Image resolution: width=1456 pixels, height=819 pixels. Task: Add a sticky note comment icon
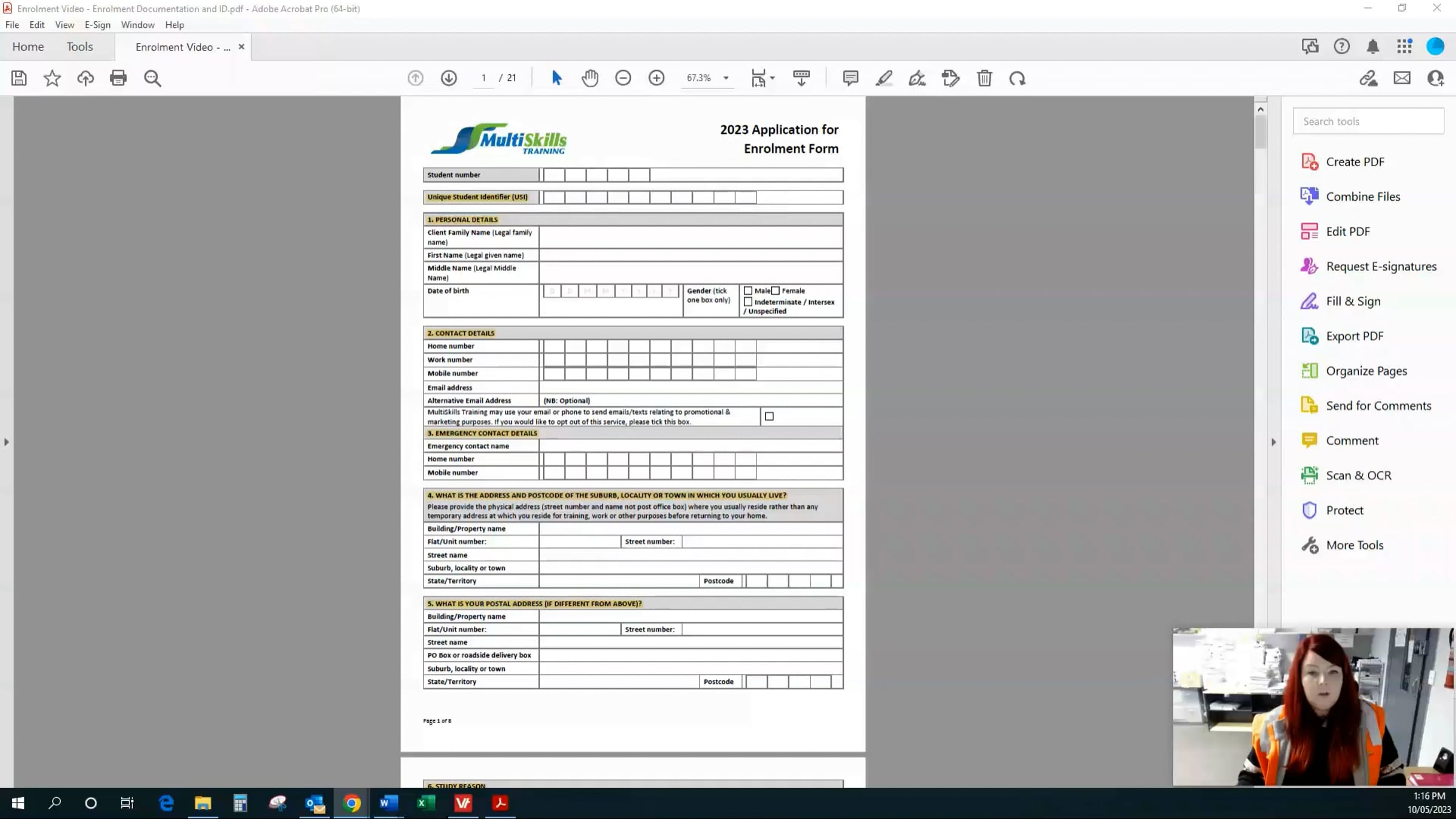851,78
